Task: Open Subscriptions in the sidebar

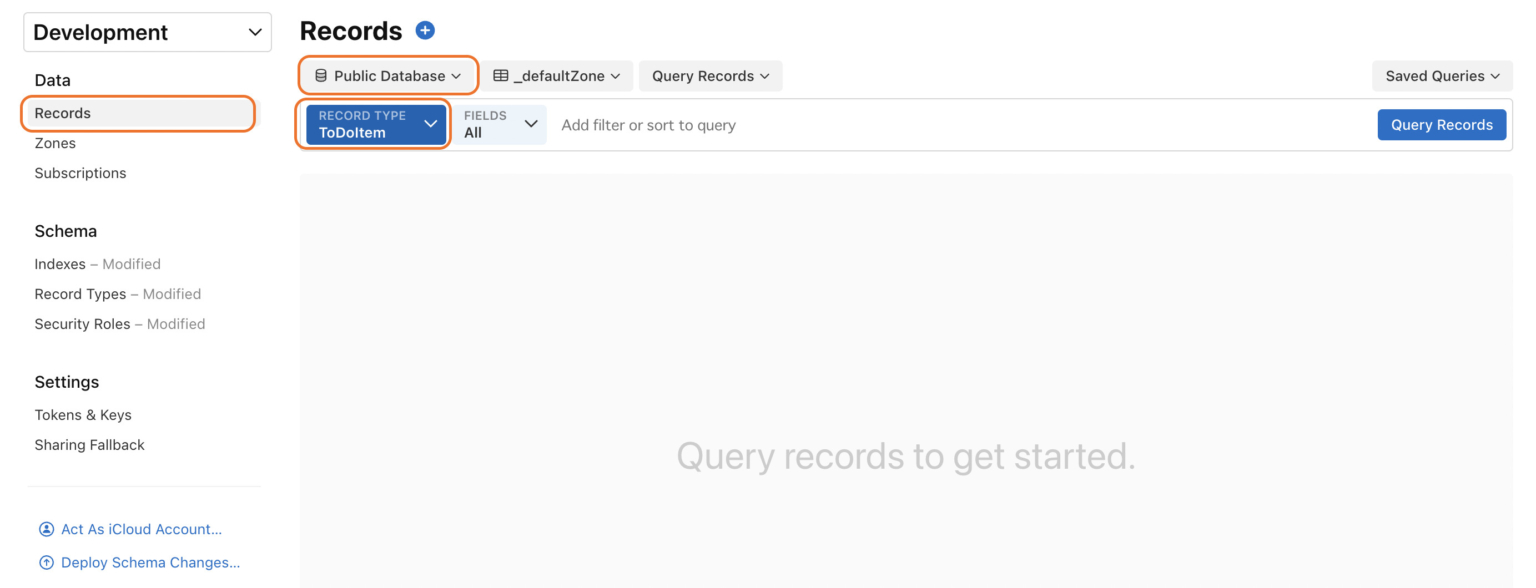Action: (x=80, y=173)
